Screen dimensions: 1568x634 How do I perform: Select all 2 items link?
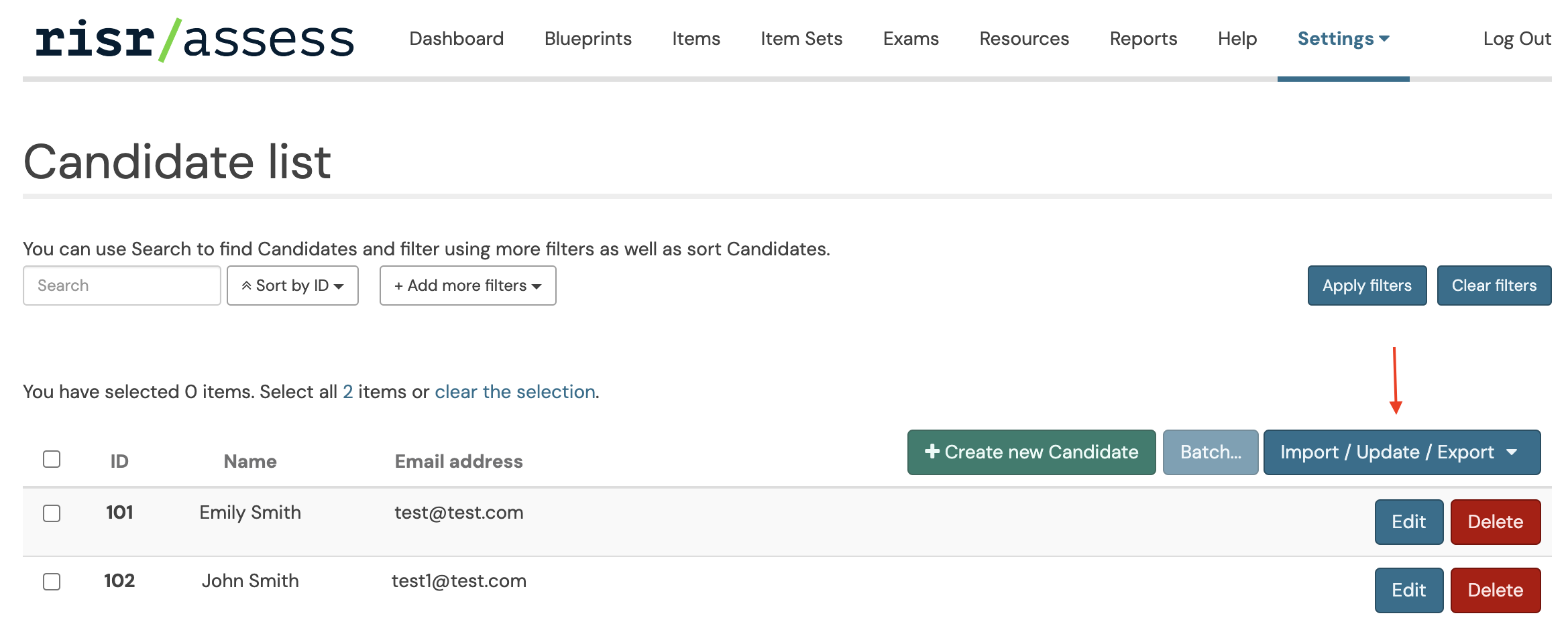coord(347,392)
